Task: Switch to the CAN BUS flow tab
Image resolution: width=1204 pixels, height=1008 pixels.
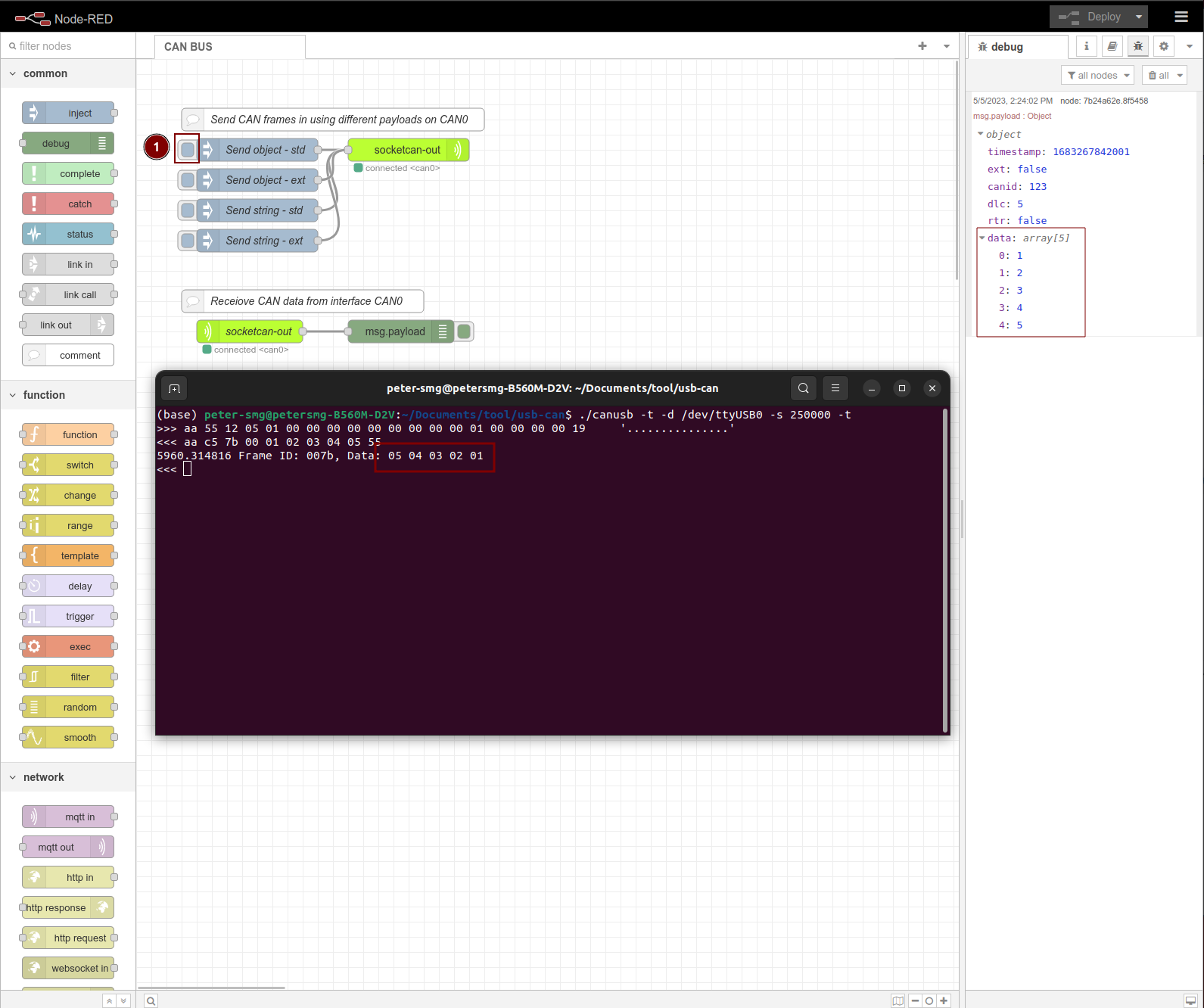Action: (x=230, y=47)
